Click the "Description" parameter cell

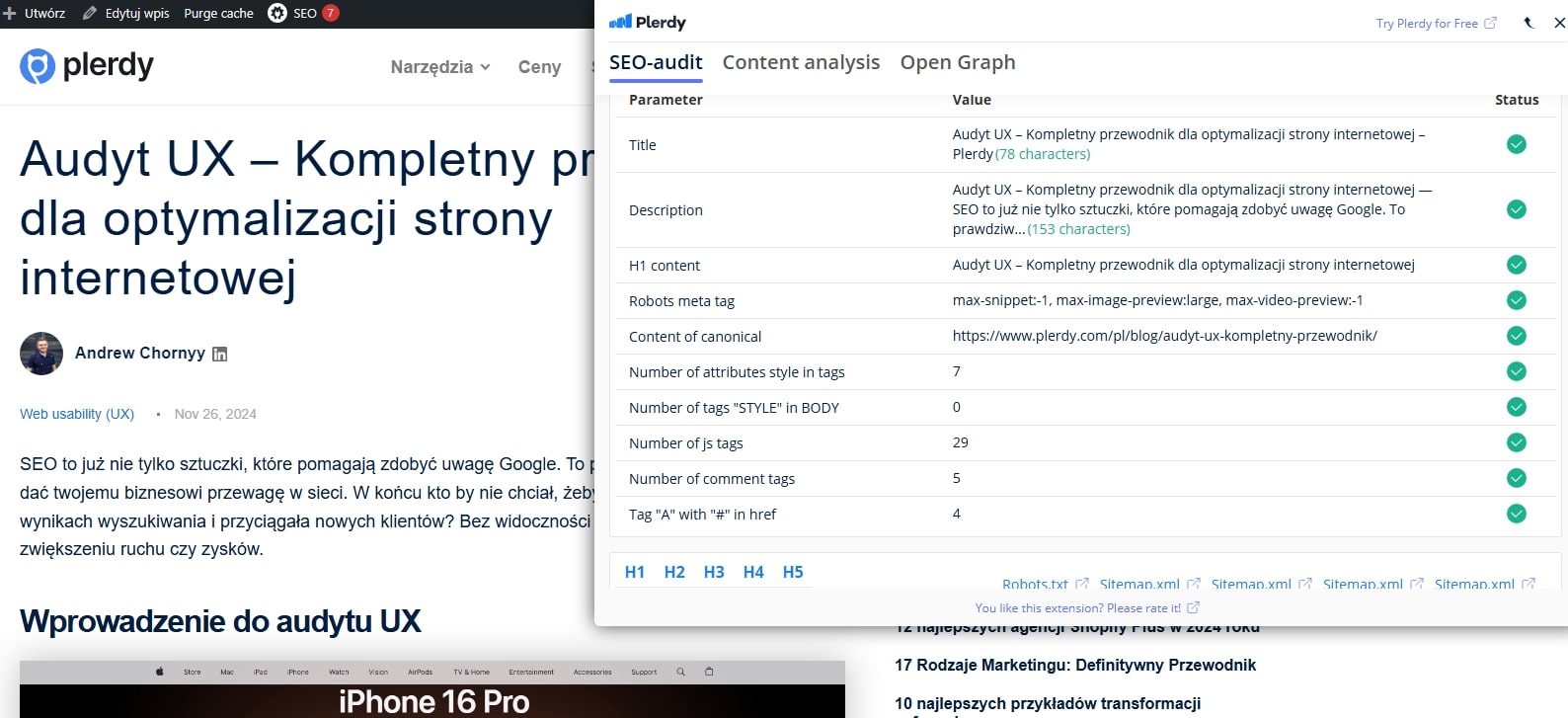point(666,210)
